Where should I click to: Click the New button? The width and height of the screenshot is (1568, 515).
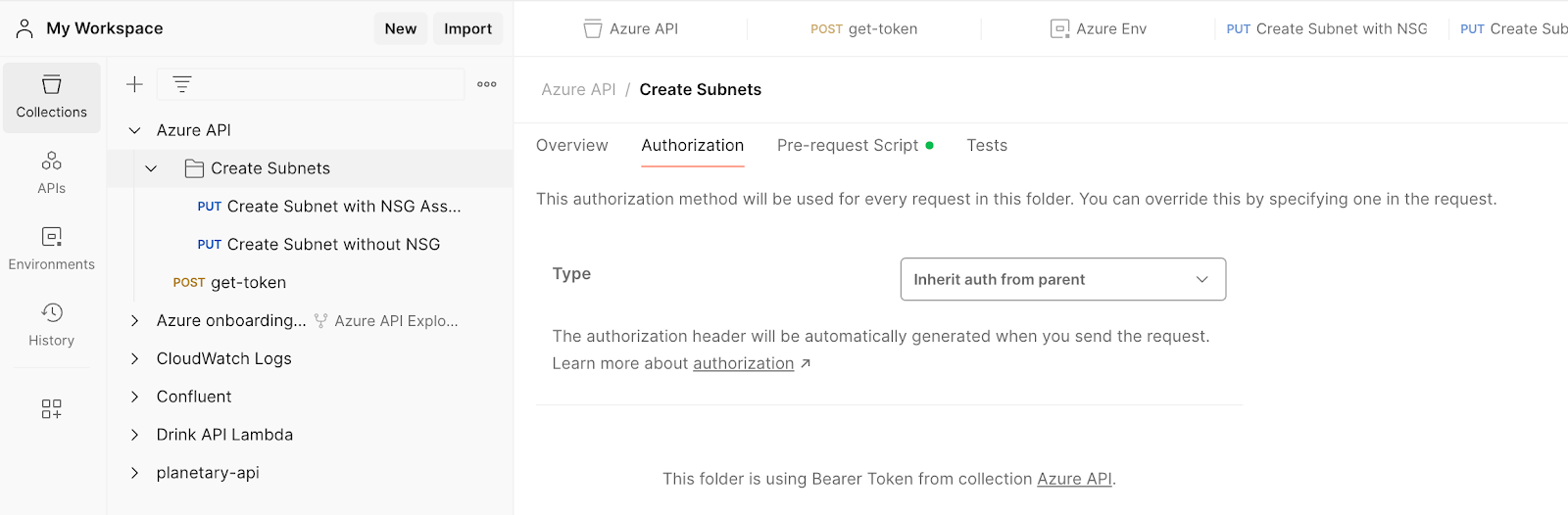[x=401, y=28]
